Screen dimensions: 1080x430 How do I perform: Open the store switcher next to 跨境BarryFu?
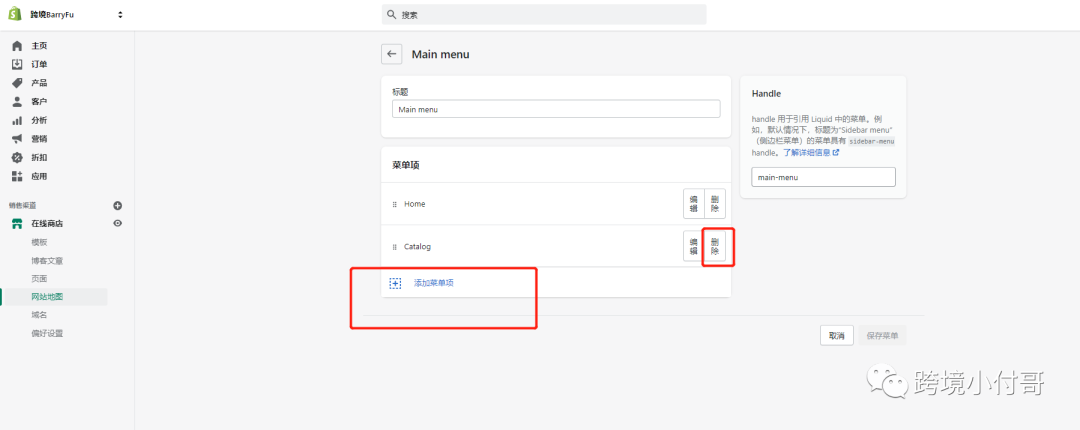coord(121,14)
